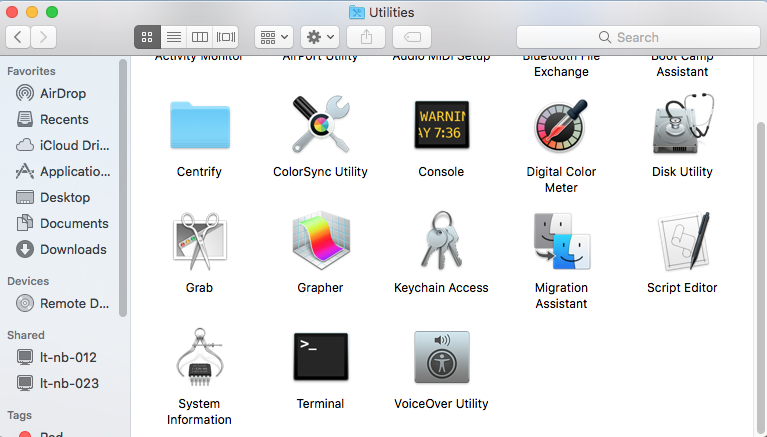
Task: Open the Script Editor icon
Action: [x=682, y=241]
